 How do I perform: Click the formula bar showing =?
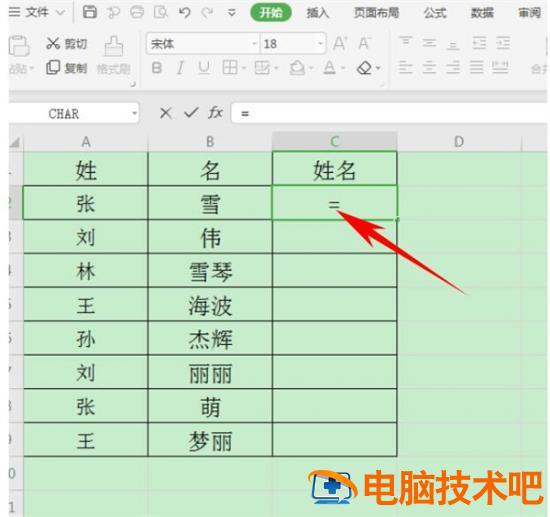[x=389, y=113]
